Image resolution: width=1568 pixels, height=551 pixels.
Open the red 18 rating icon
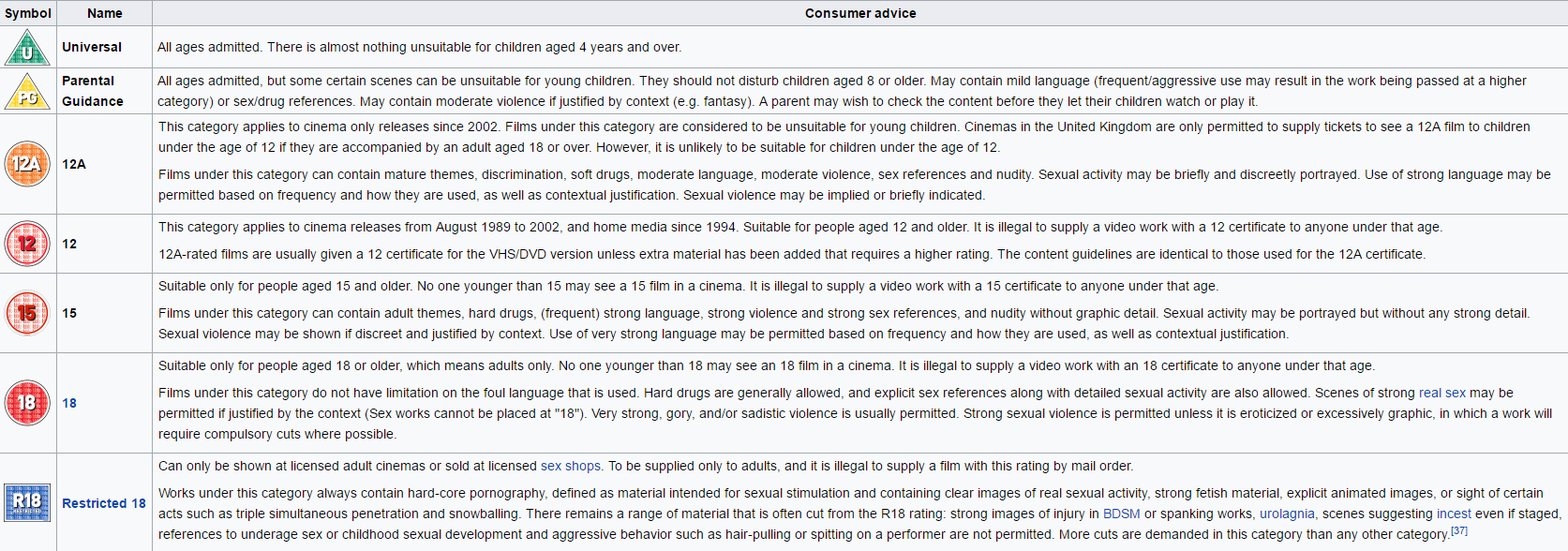tap(27, 403)
